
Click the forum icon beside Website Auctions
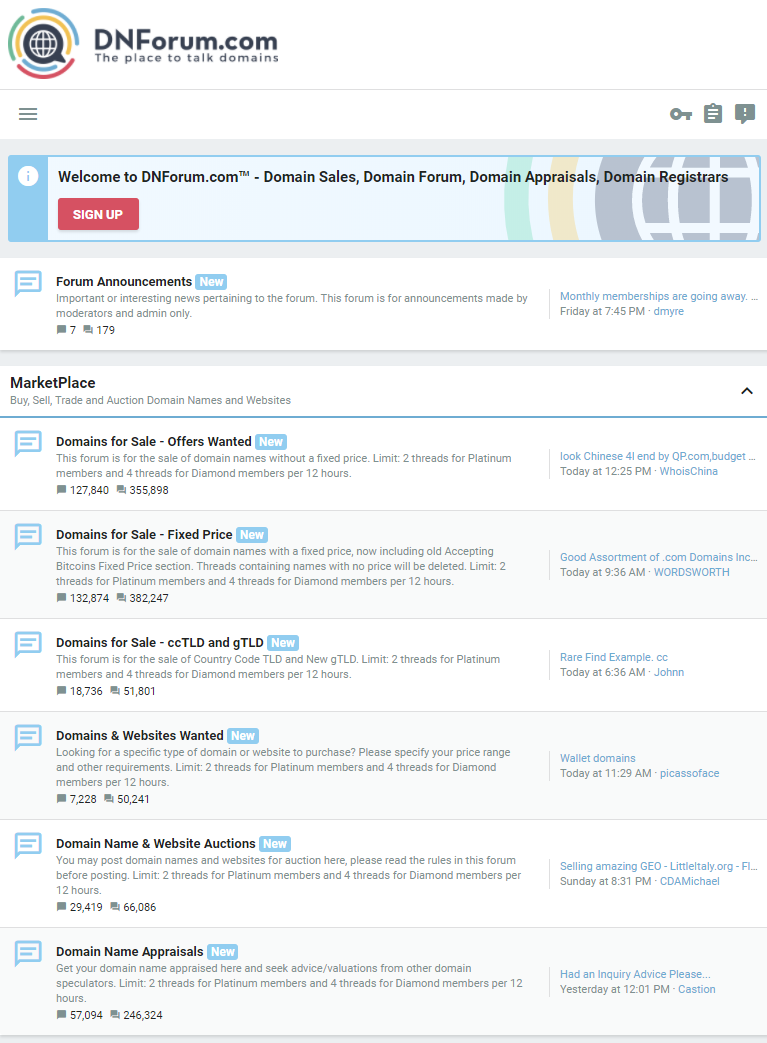29,845
